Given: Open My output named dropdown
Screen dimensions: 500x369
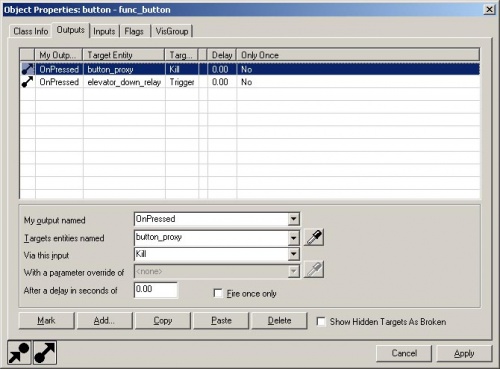Looking at the screenshot, I should [293, 219].
